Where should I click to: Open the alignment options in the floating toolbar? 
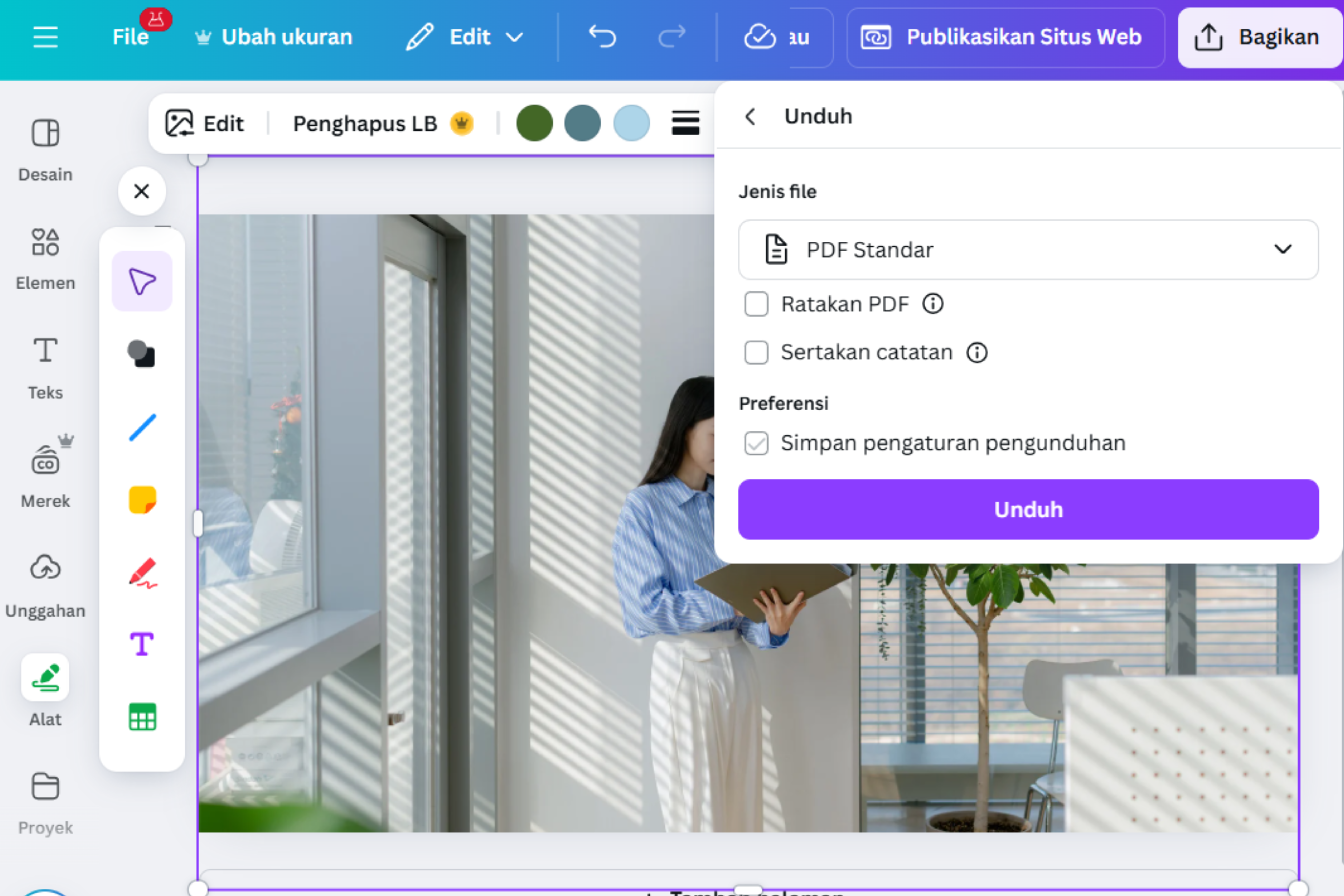pyautogui.click(x=685, y=123)
